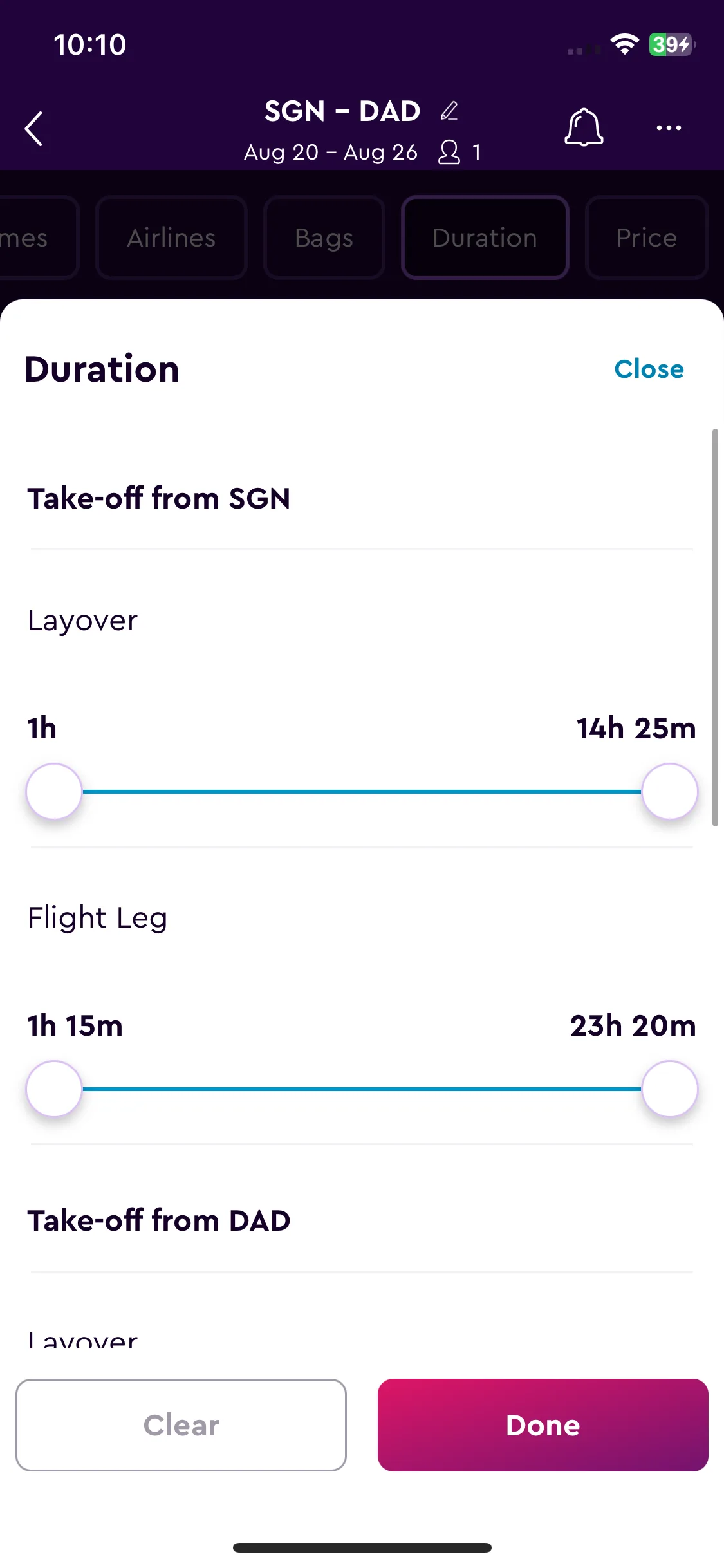Tap the Aug 20 – Aug 26 dates
This screenshot has width=724, height=1568.
pyautogui.click(x=331, y=153)
